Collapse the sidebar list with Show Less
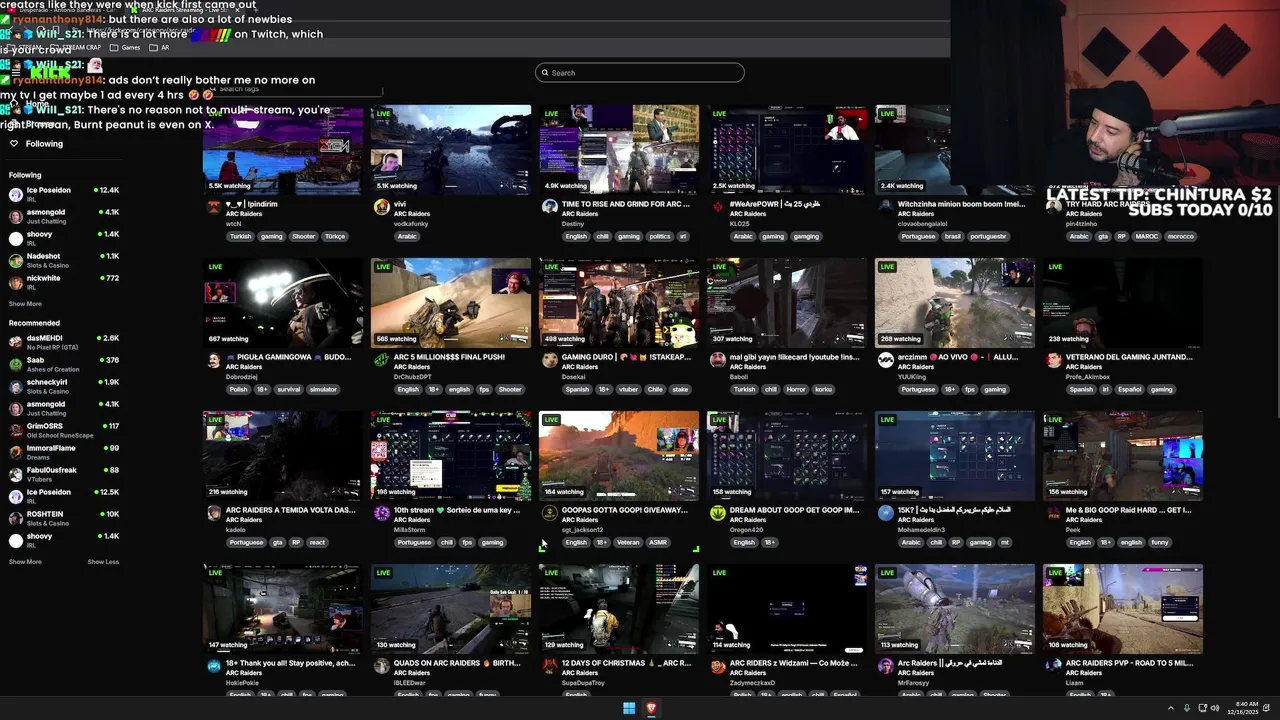 103,562
